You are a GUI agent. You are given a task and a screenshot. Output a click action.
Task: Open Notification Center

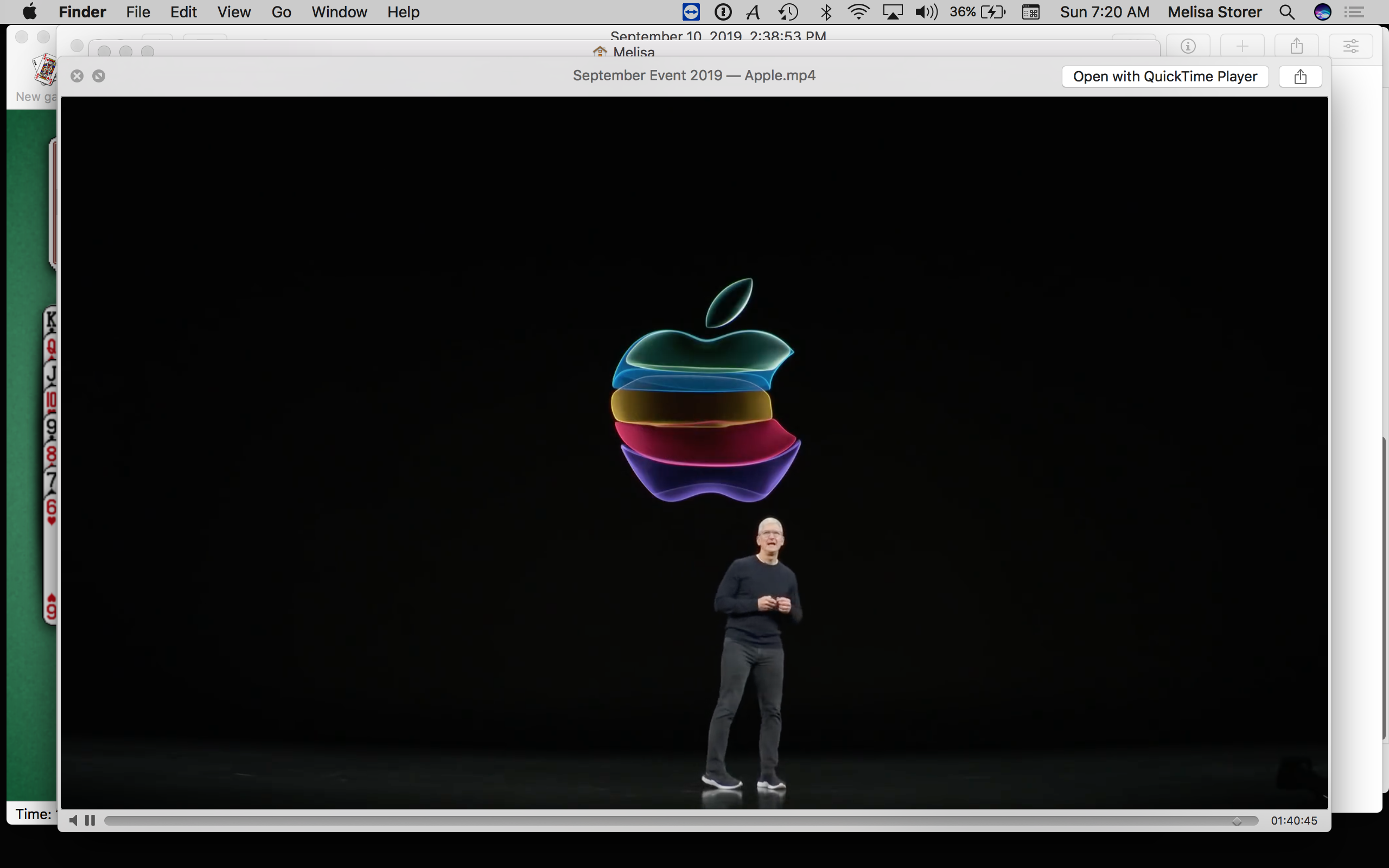point(1354,12)
